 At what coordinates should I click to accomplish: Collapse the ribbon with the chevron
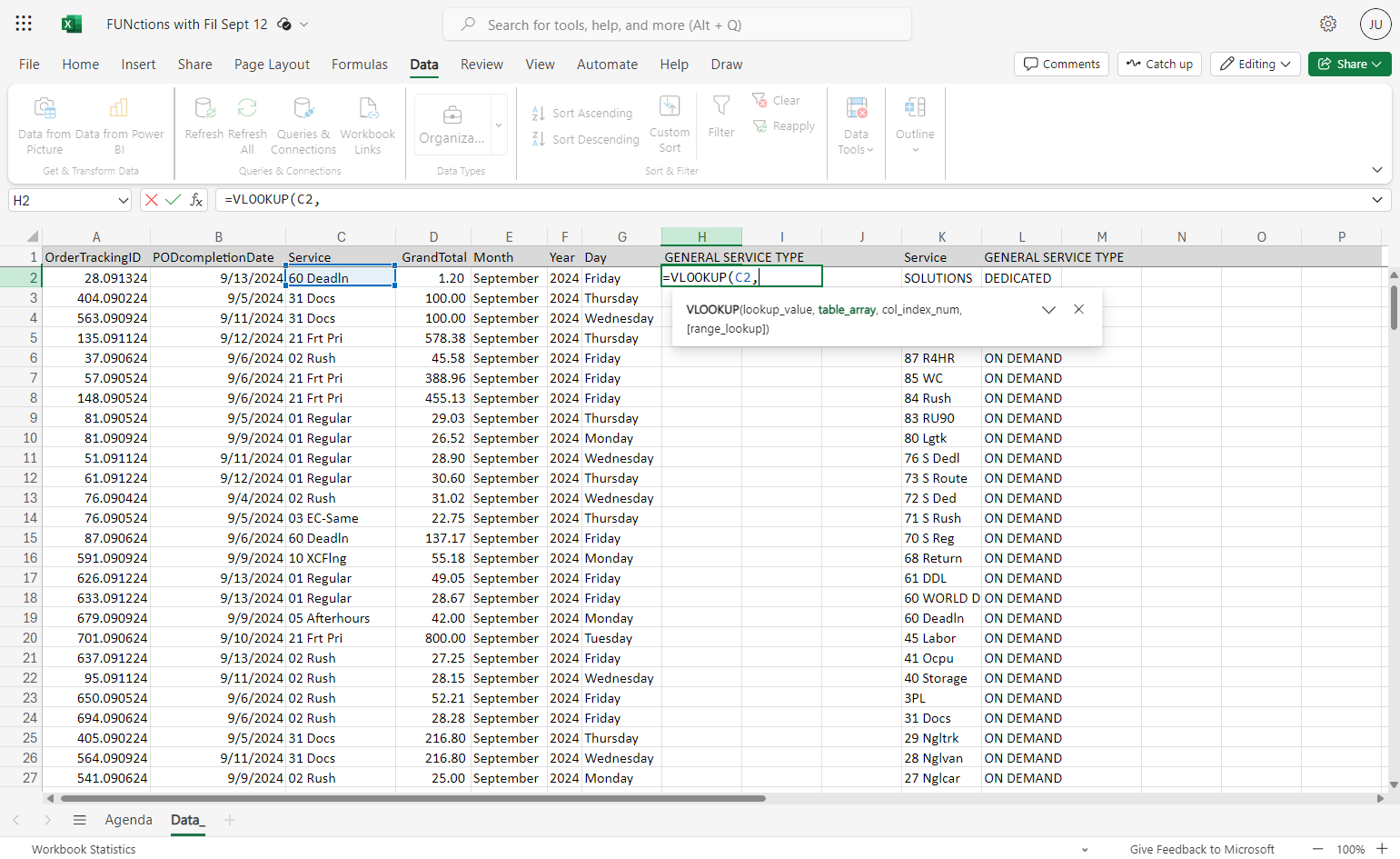(x=1377, y=170)
